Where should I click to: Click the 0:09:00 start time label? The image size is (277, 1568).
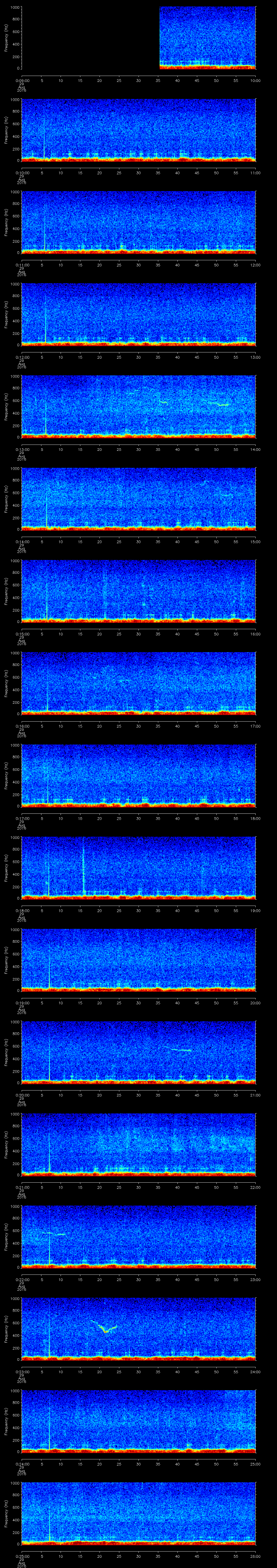tap(22, 80)
